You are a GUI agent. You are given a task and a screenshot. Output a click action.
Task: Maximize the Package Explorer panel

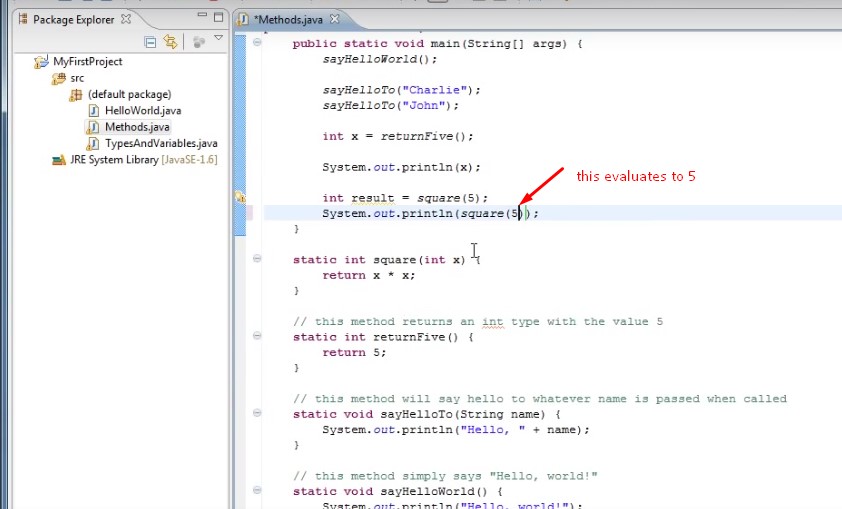218,18
